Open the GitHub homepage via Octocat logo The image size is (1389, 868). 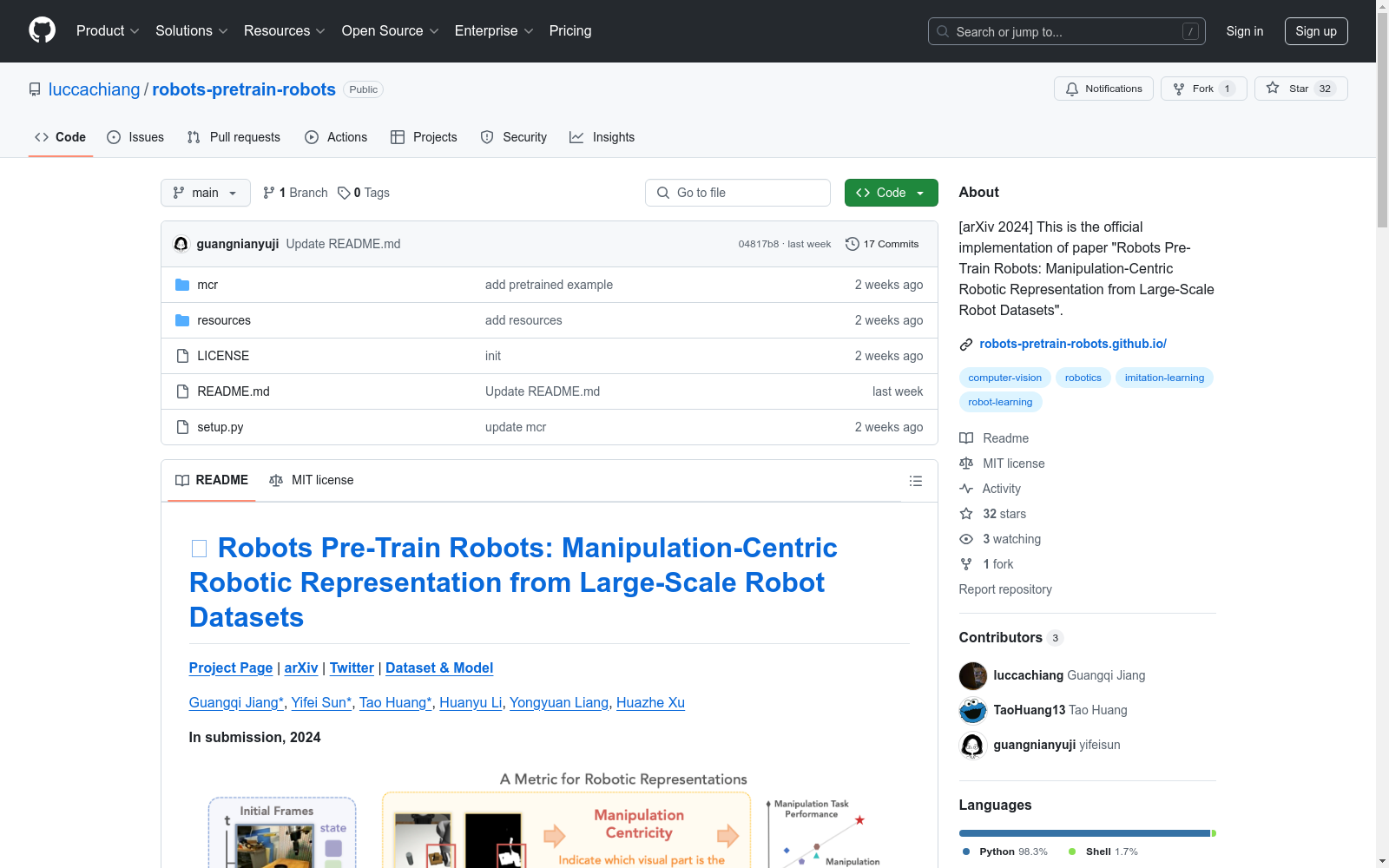[42, 30]
